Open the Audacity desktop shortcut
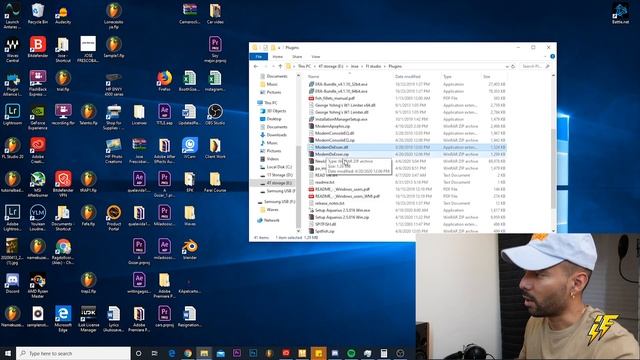The image size is (640, 360). coord(63,13)
